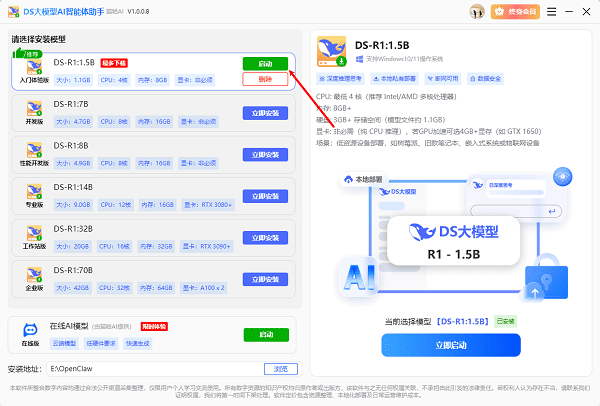Click the DS app logo in title bar
The width and height of the screenshot is (600, 406).
tap(14, 12)
